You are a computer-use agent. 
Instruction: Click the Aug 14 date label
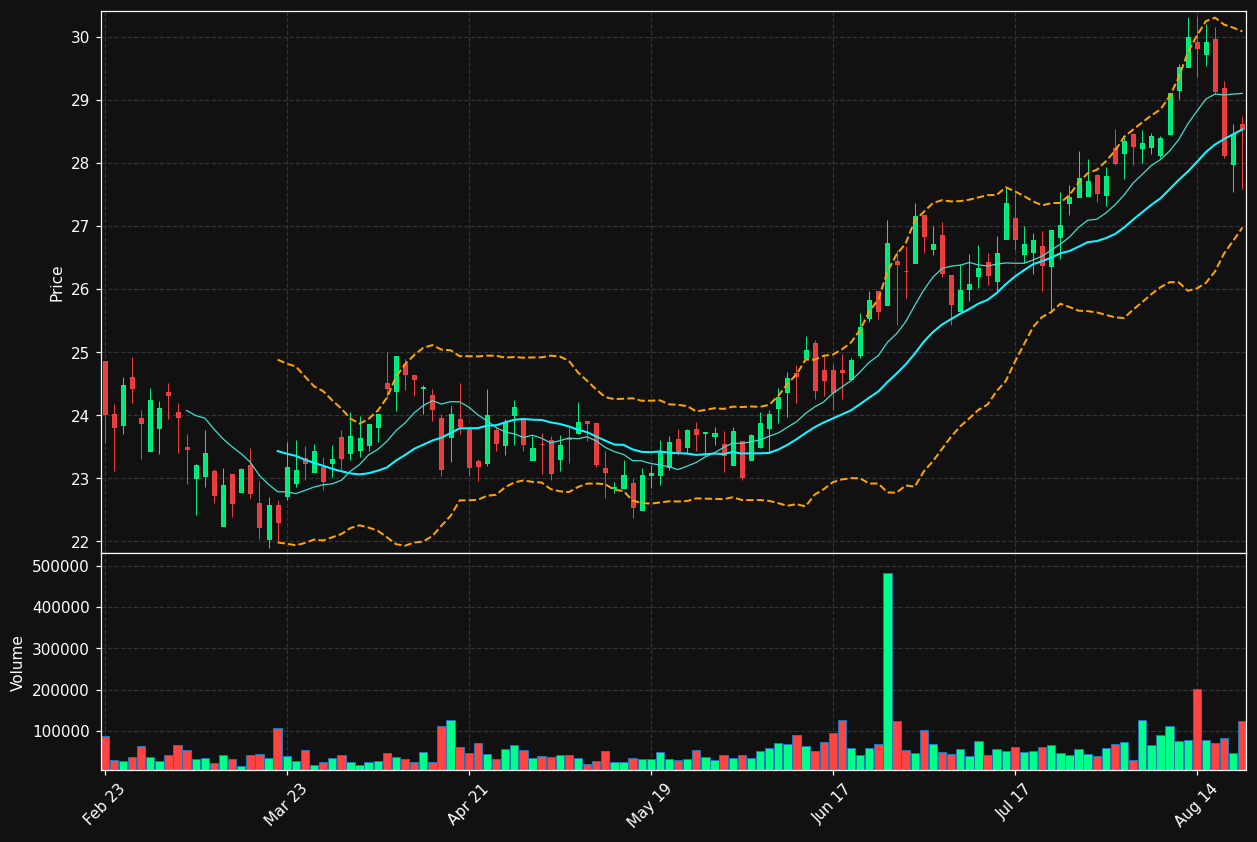click(1196, 804)
